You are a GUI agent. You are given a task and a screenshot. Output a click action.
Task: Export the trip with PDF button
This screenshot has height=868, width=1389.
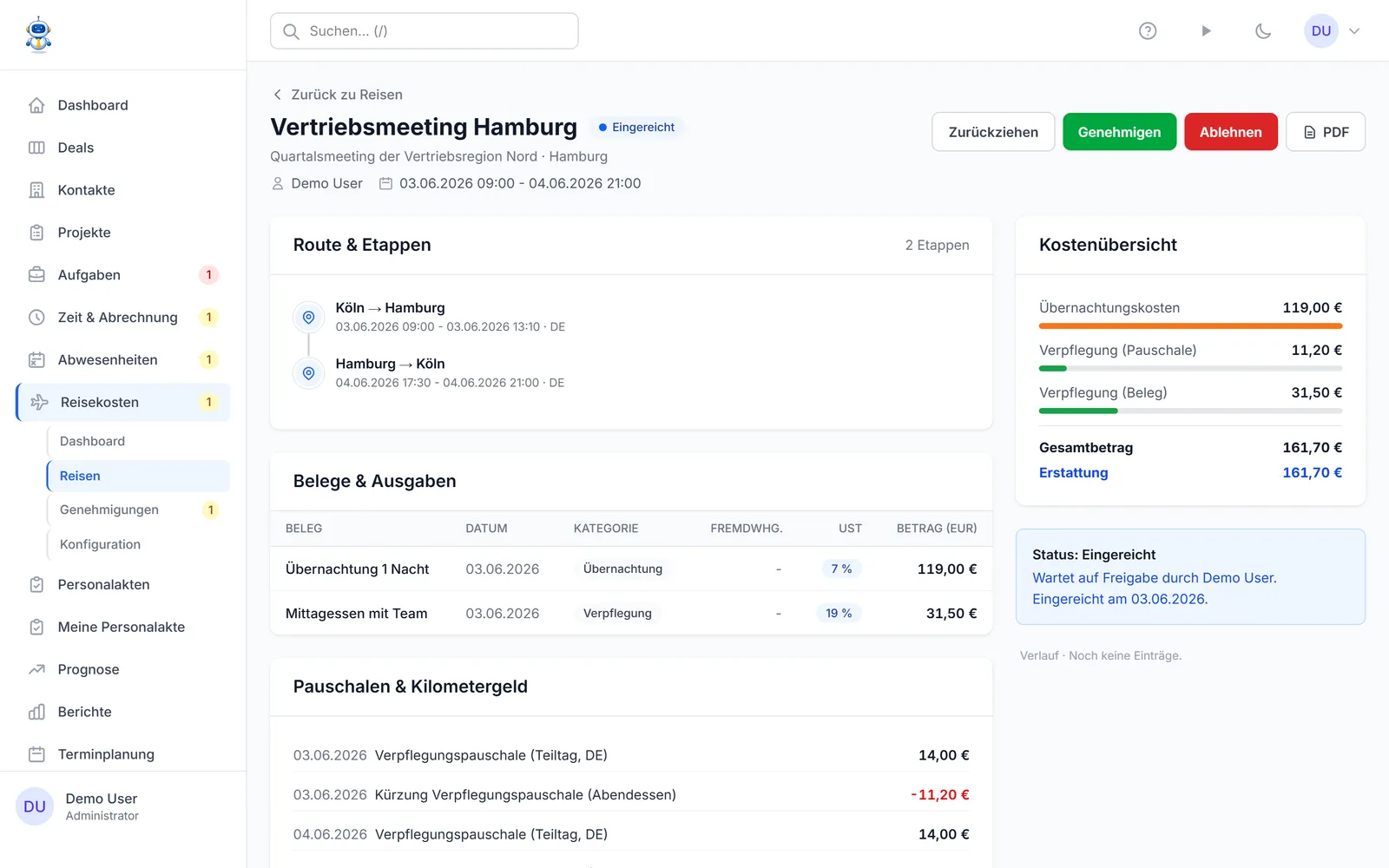point(1325,132)
